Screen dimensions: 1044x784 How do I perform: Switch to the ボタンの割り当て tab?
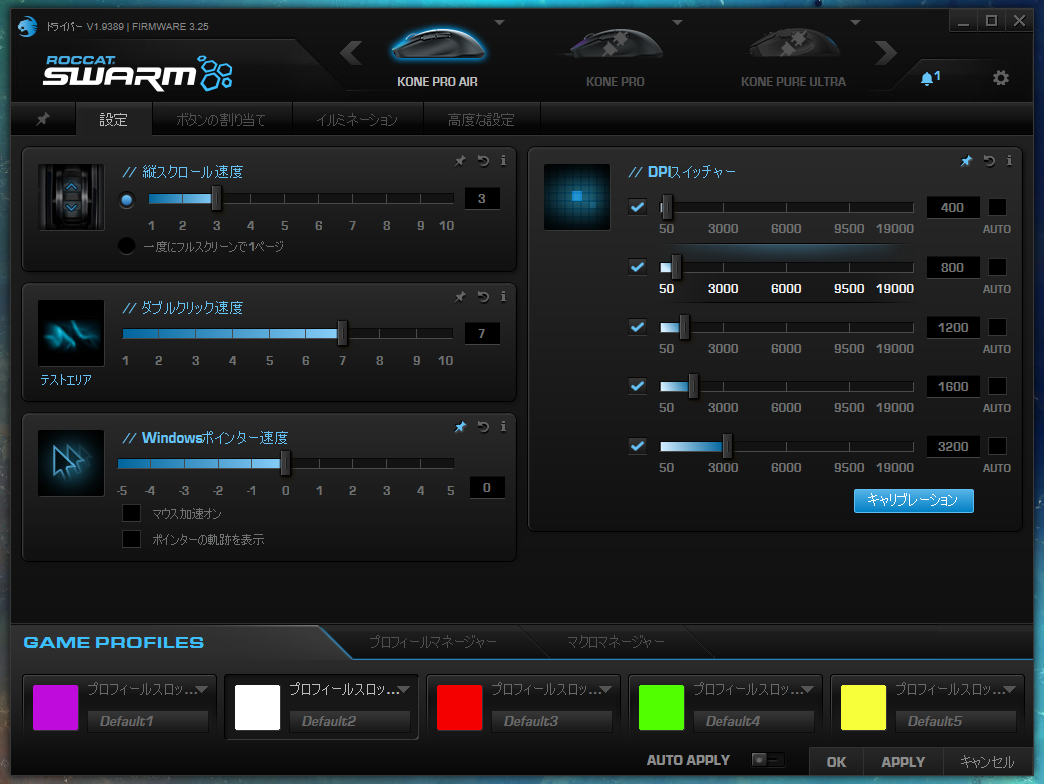221,119
